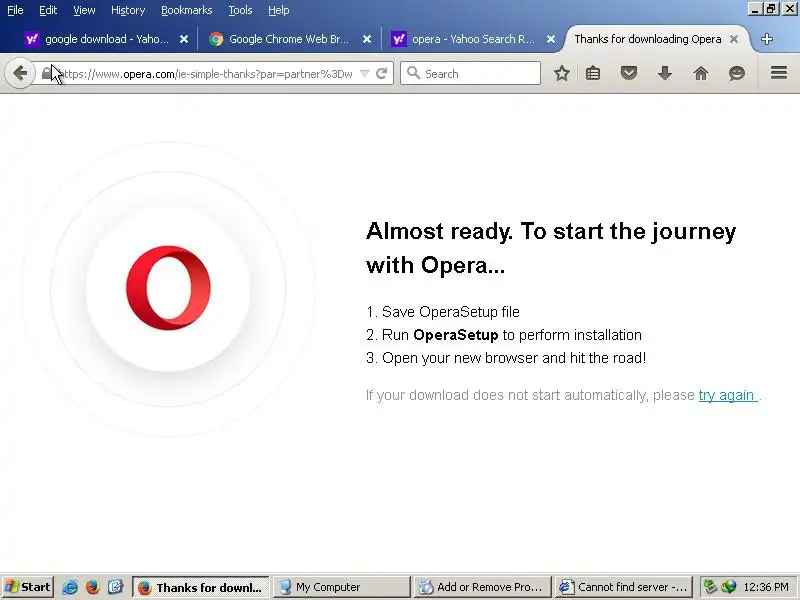Launch Firefox from quick launch
This screenshot has width=800, height=600.
click(x=92, y=587)
